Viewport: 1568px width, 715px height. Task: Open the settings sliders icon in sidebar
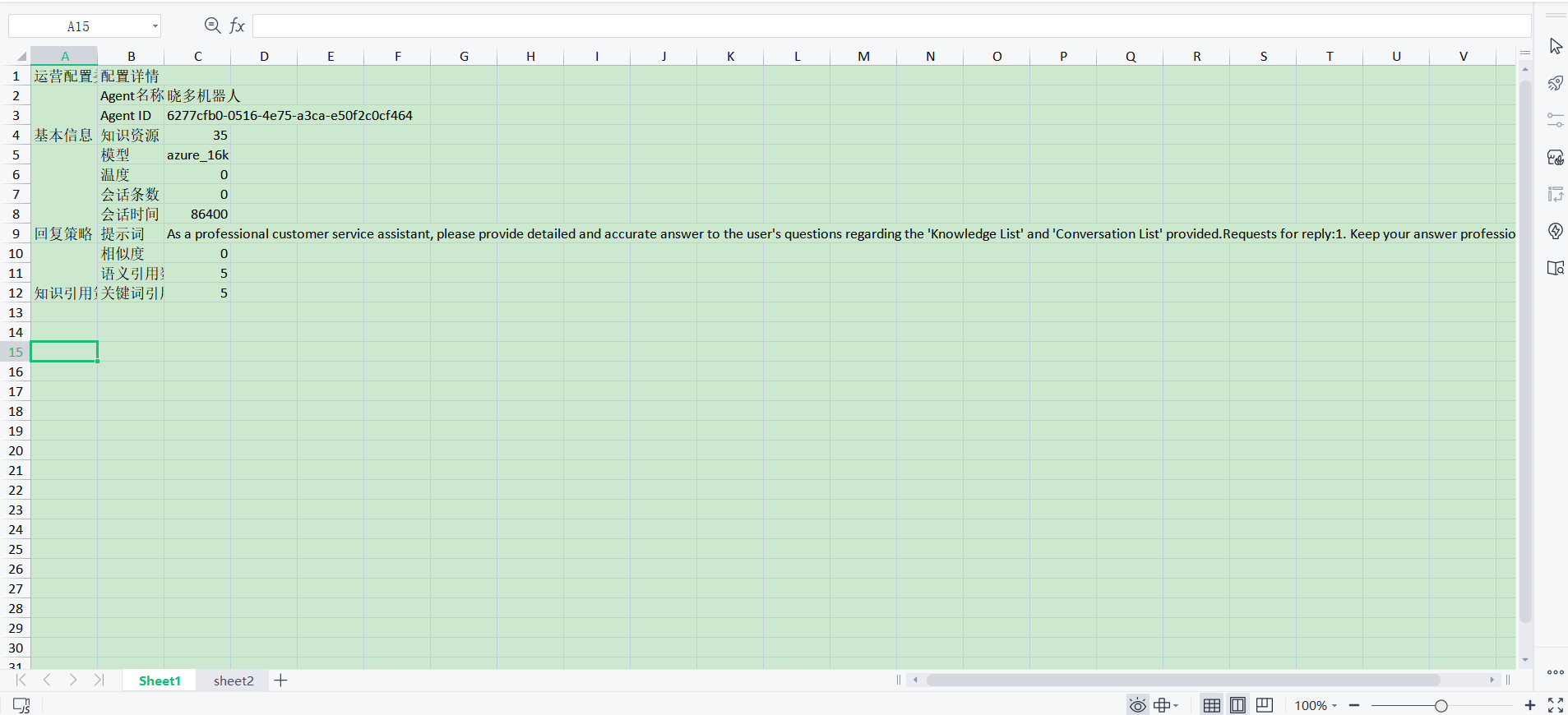click(x=1556, y=120)
